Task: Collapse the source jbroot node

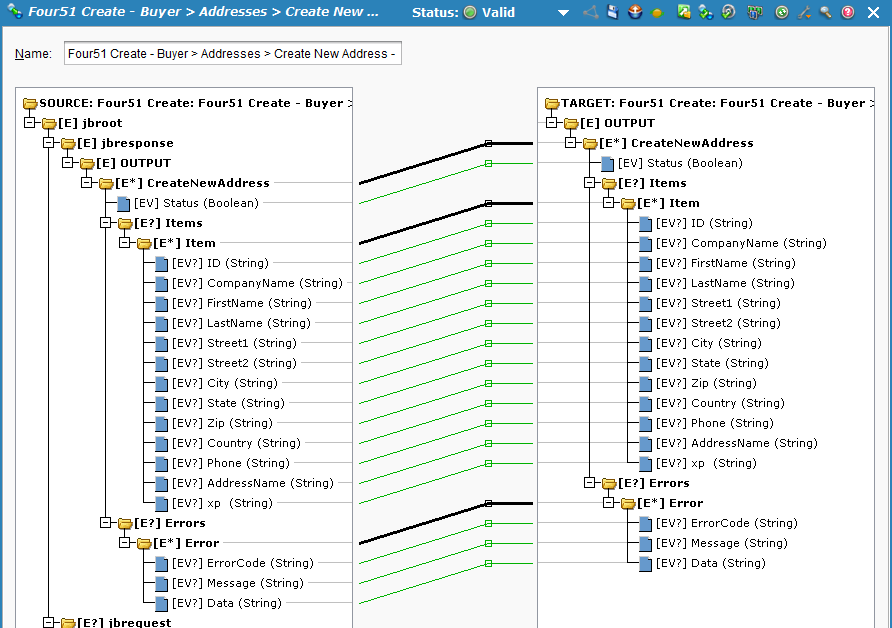Action: (30, 123)
